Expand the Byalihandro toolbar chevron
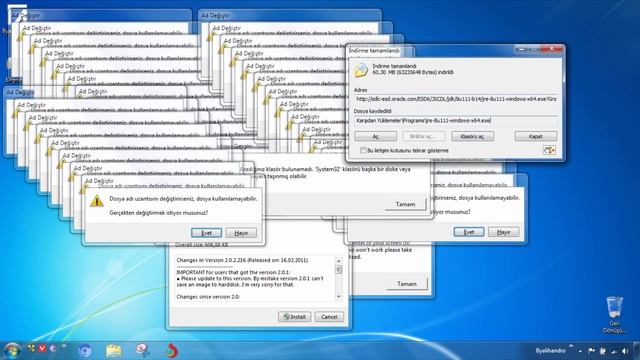The width and height of the screenshot is (640, 360). [x=571, y=347]
